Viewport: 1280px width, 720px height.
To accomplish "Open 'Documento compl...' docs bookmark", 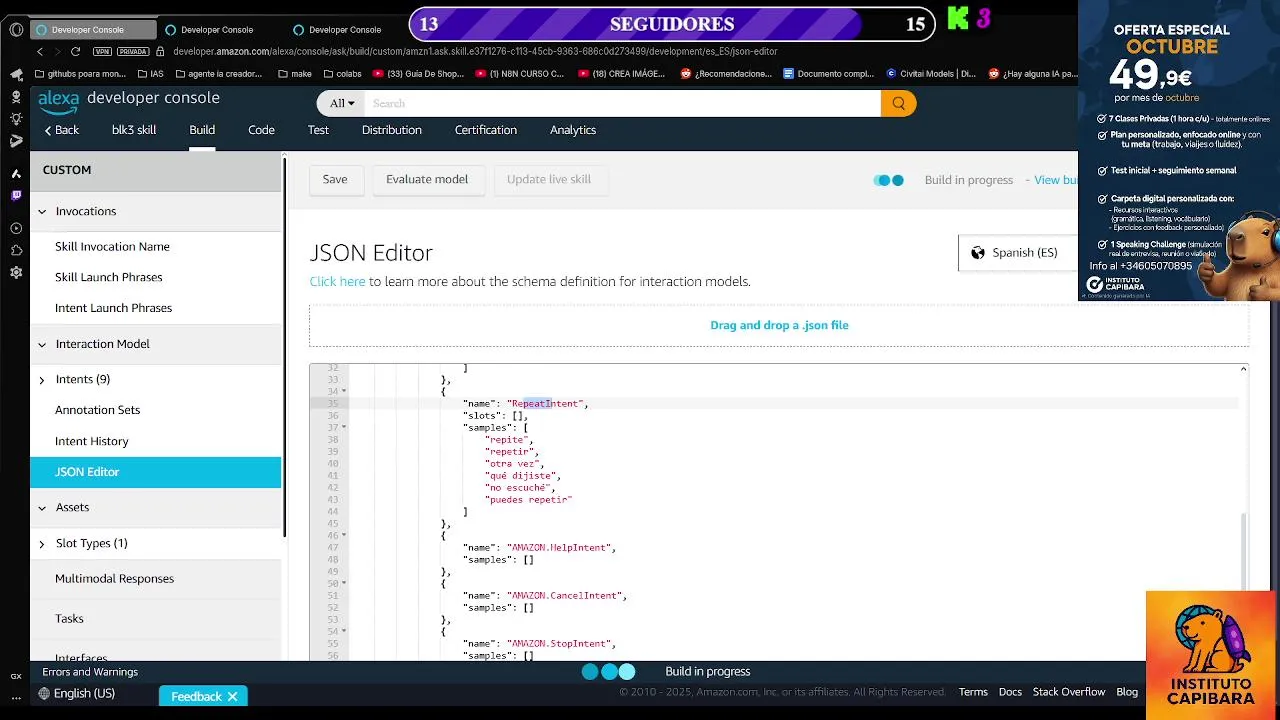I will (828, 74).
